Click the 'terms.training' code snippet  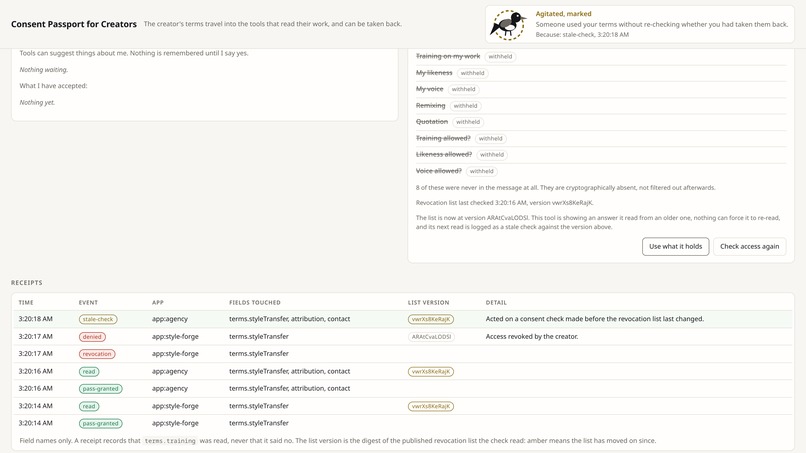(170, 441)
